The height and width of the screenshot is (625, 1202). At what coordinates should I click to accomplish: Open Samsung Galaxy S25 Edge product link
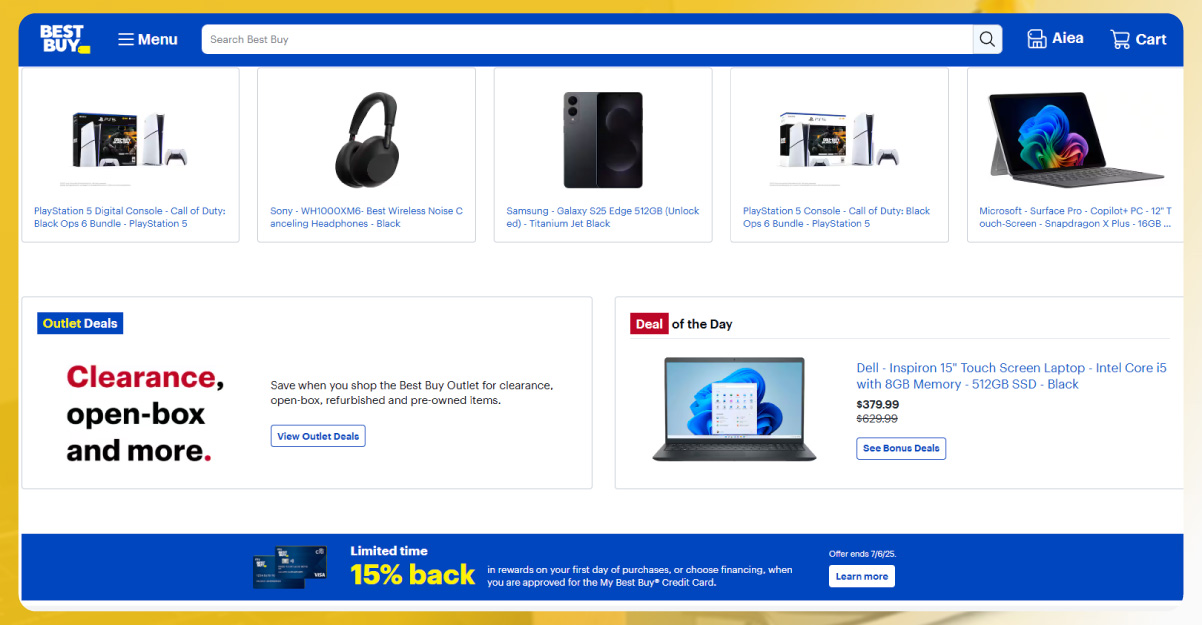coord(603,217)
